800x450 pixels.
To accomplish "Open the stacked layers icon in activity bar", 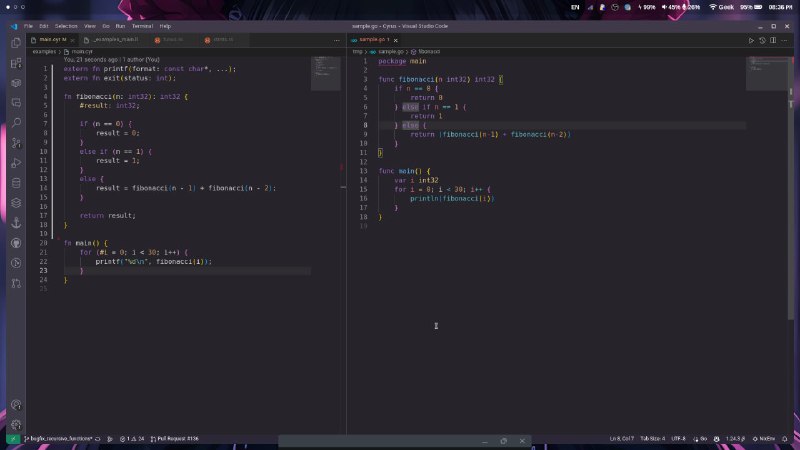I will tap(16, 203).
